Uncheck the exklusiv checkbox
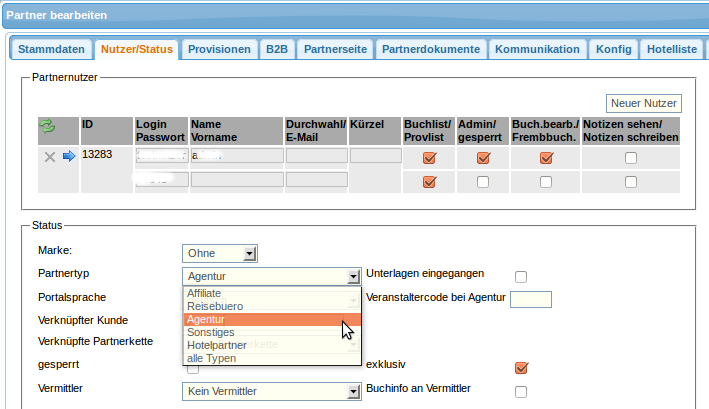Image resolution: width=709 pixels, height=409 pixels. [x=520, y=367]
